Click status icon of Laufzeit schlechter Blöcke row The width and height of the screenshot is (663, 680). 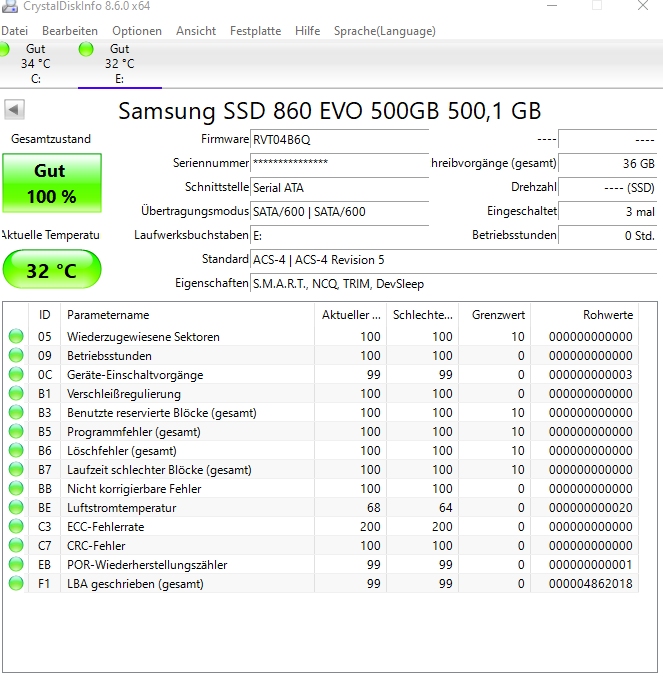click(16, 470)
